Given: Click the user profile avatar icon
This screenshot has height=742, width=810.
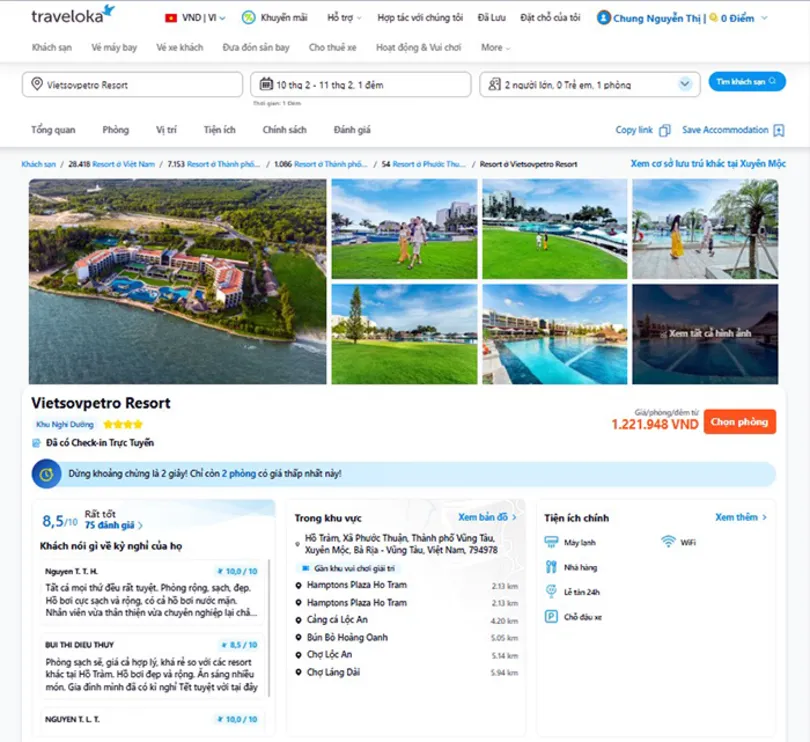Looking at the screenshot, I should [604, 18].
